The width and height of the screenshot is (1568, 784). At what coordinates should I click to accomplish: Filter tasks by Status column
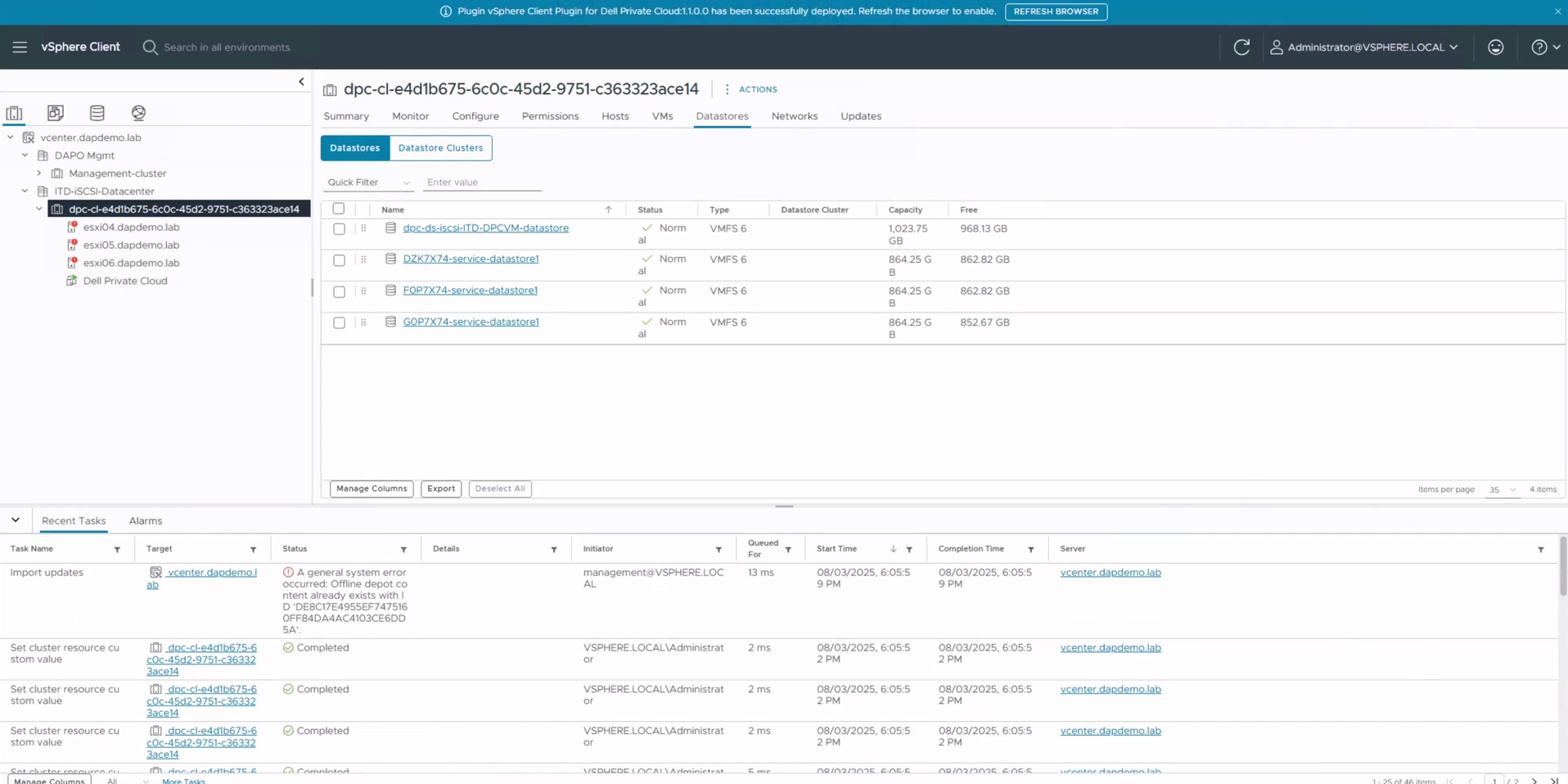point(403,550)
